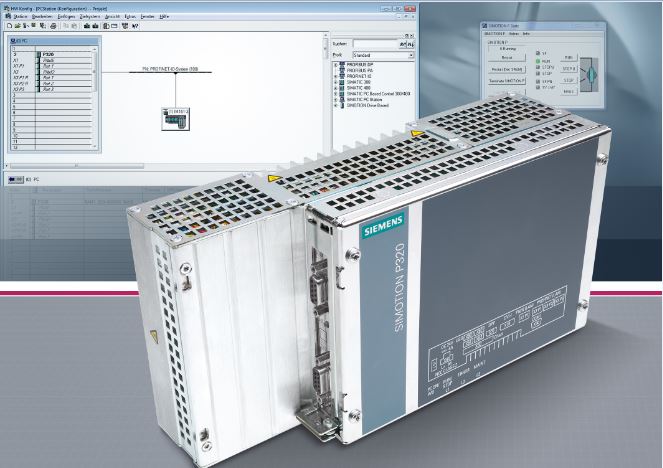Click rack table scroll-up arrow

(x=95, y=49)
